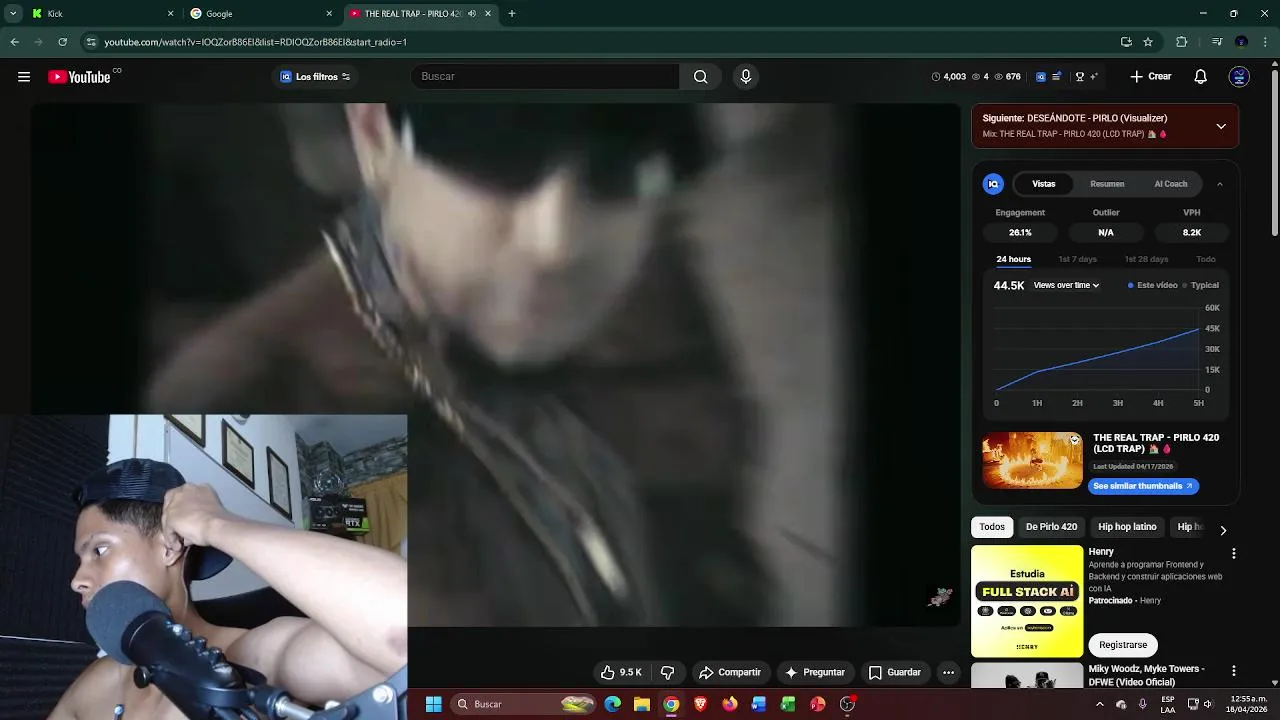Collapse the vidIQ stats panel chevron
Screen dimensions: 1280x720
click(x=1220, y=184)
